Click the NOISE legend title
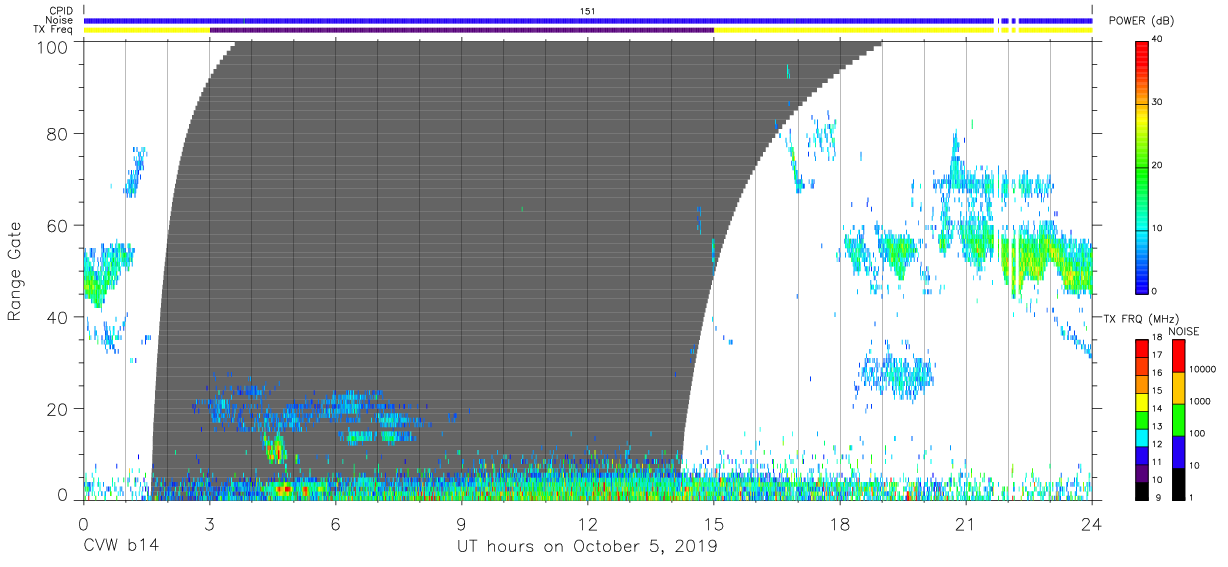 pyautogui.click(x=1184, y=331)
